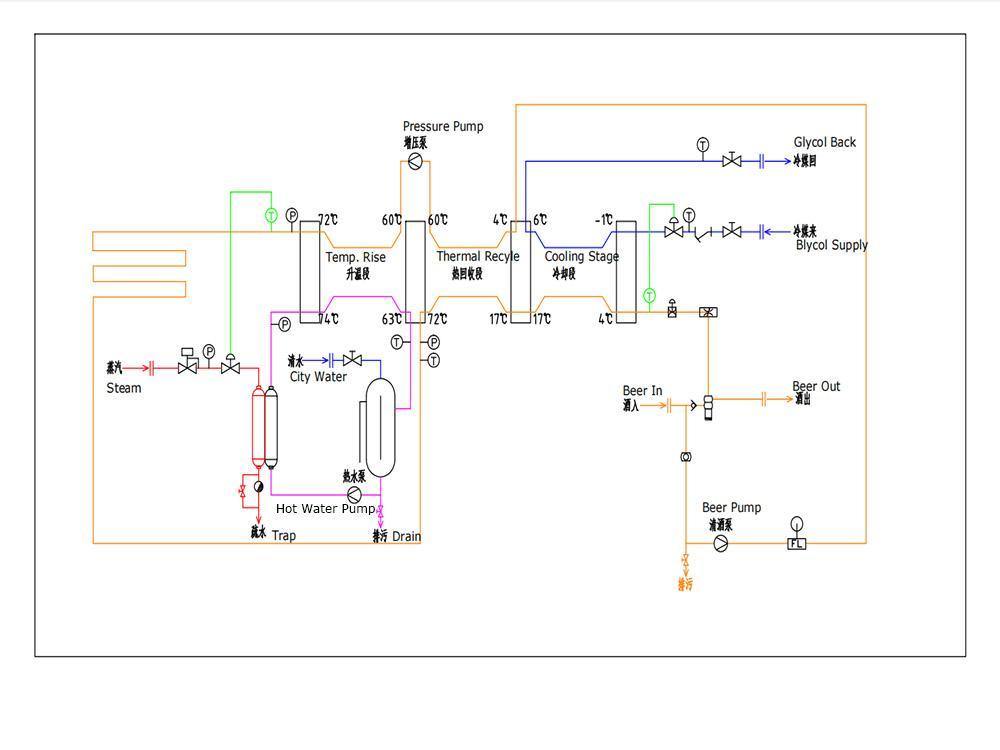The image size is (1000, 750).
Task: Click the Drain label text
Action: pyautogui.click(x=406, y=537)
